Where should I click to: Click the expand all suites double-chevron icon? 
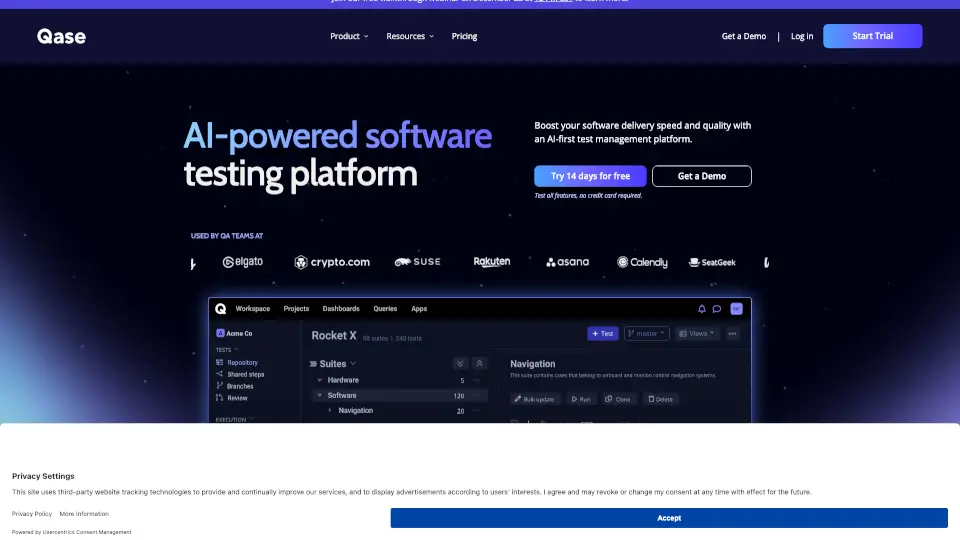tap(460, 364)
